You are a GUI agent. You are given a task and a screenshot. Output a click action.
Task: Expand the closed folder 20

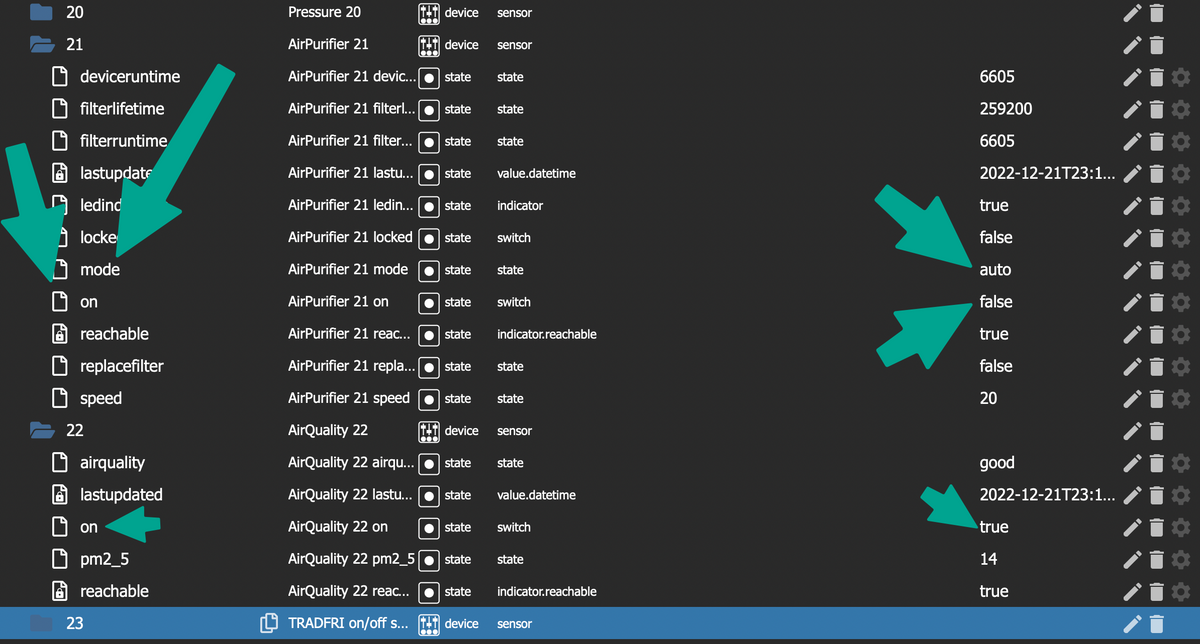[x=41, y=13]
